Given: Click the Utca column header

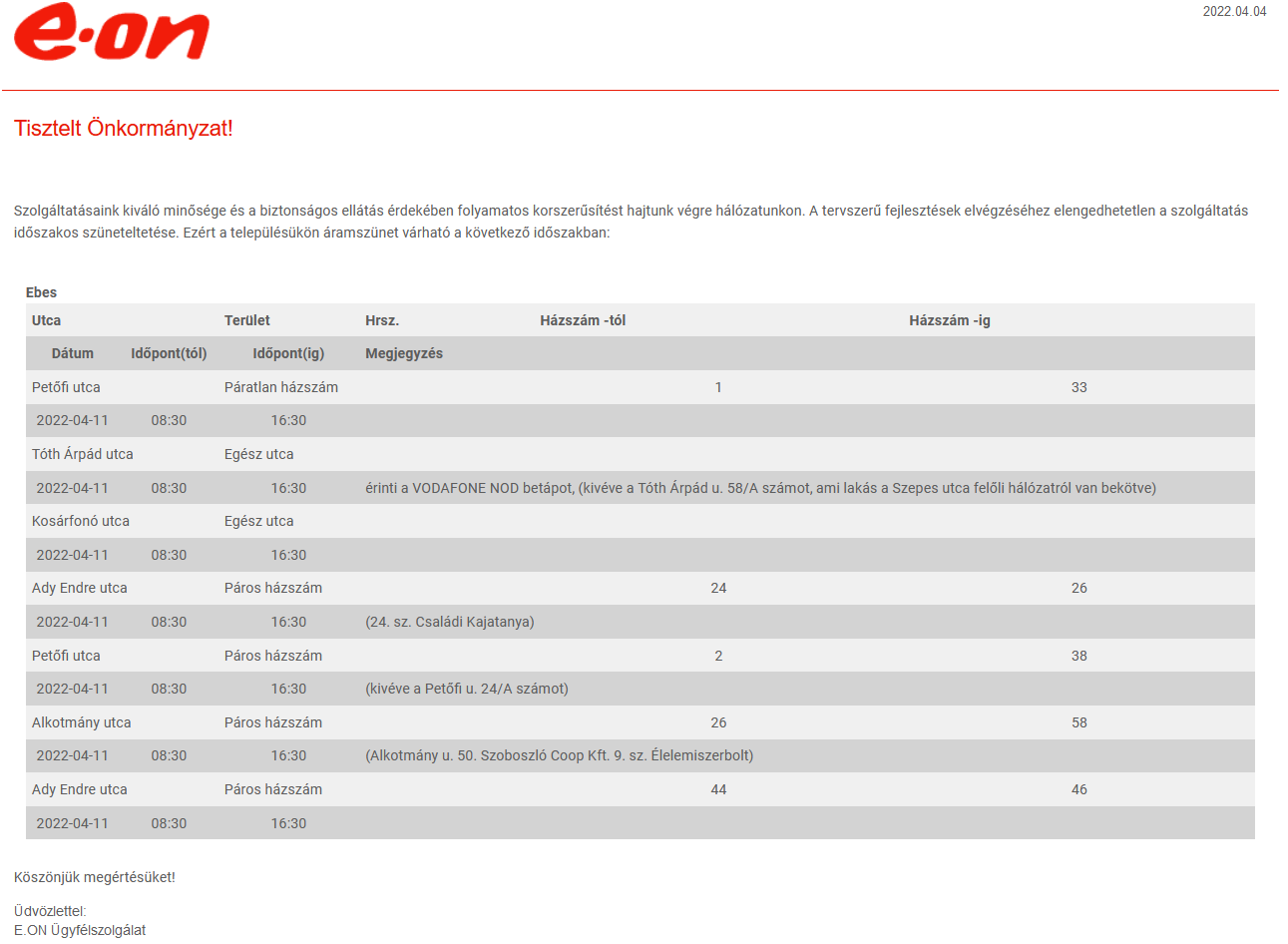Looking at the screenshot, I should coord(46,320).
